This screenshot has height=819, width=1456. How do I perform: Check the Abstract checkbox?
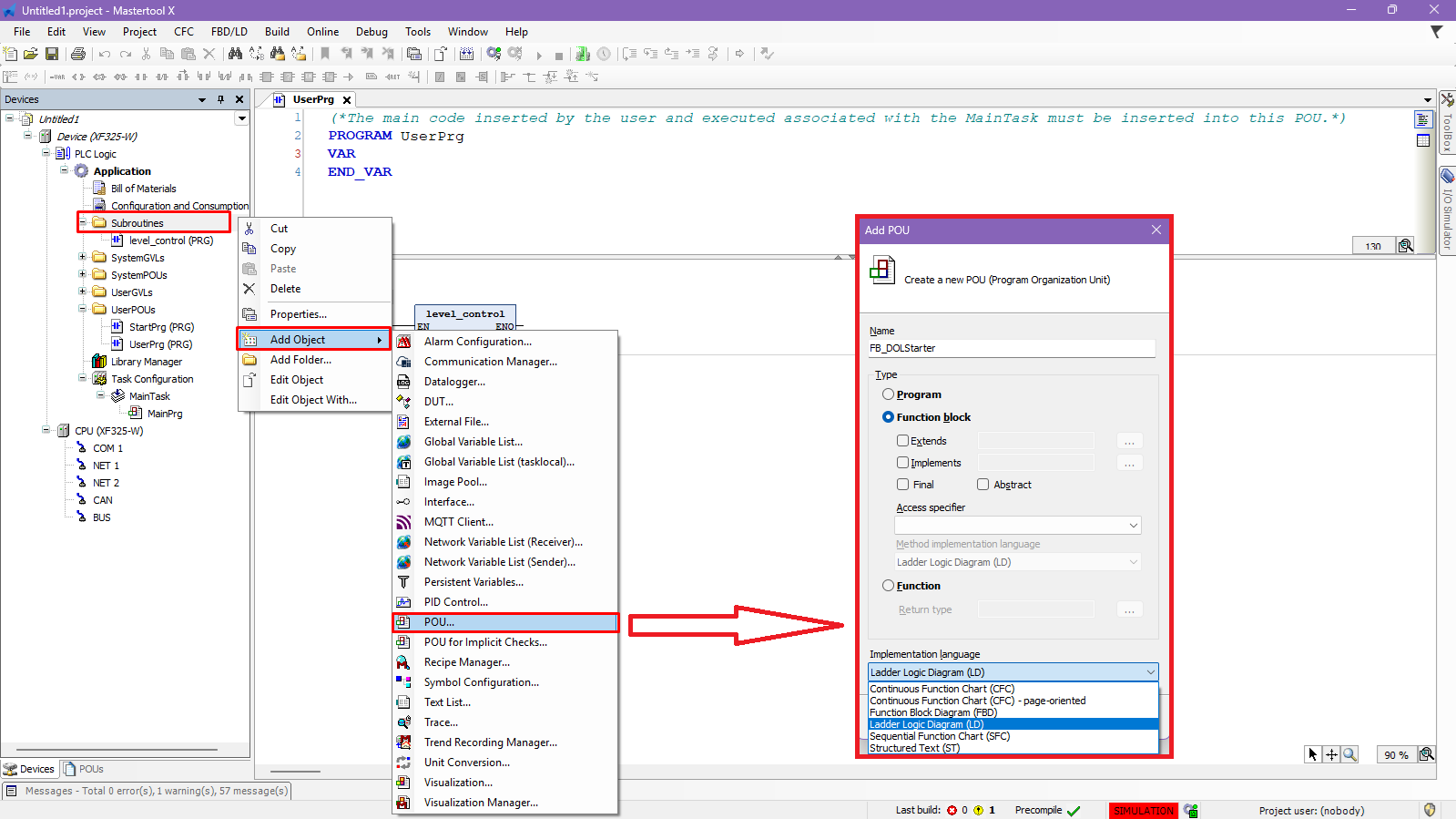tap(983, 485)
